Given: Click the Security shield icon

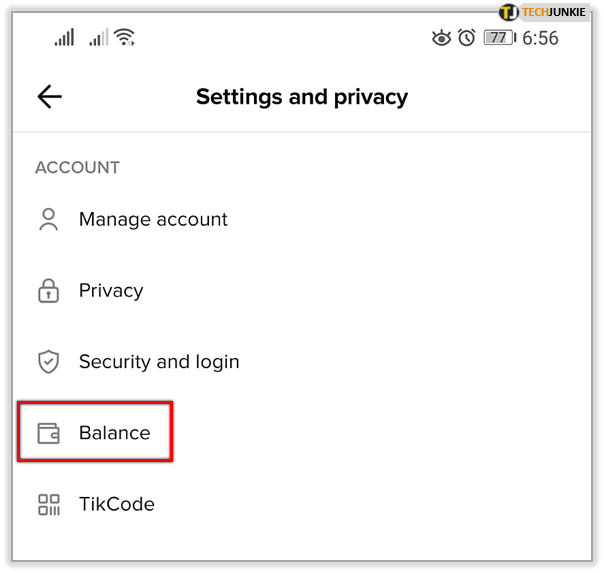Looking at the screenshot, I should coord(48,362).
